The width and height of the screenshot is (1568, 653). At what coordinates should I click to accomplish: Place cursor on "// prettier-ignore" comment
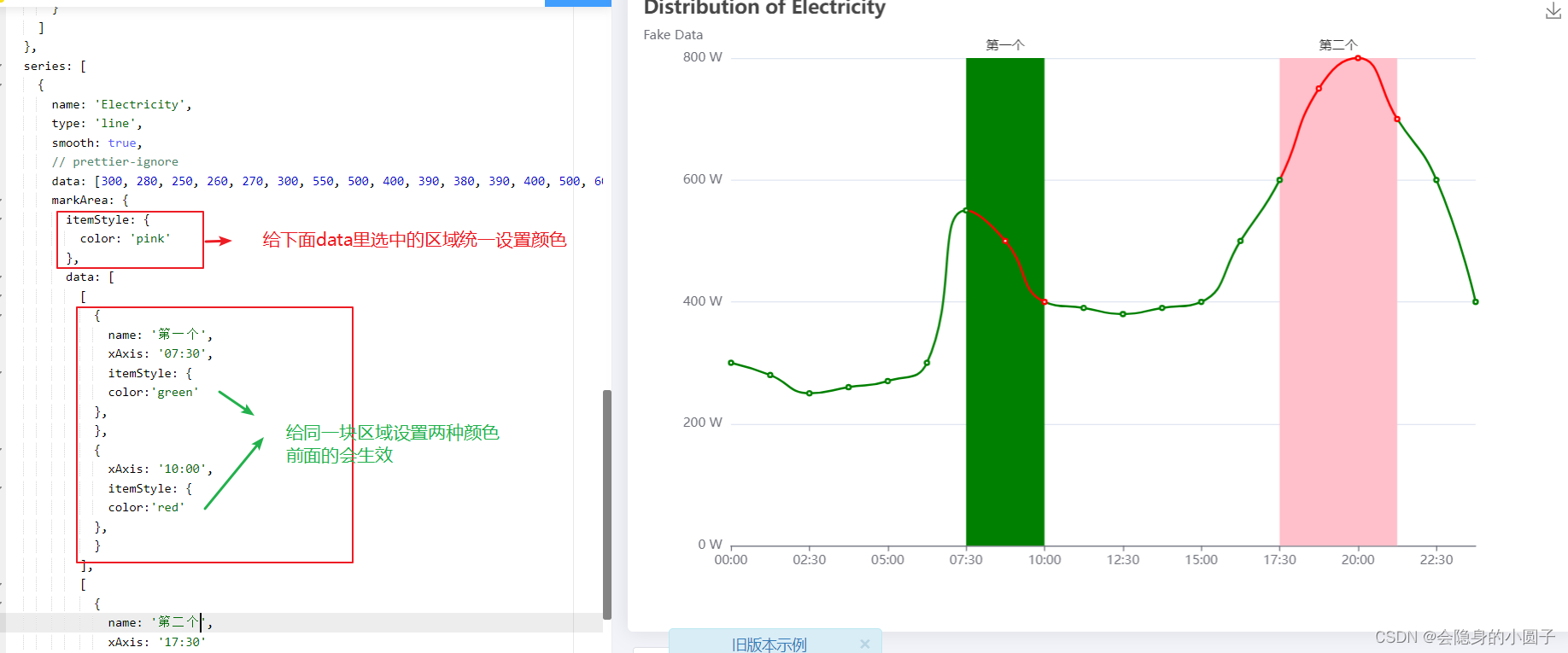(x=114, y=162)
